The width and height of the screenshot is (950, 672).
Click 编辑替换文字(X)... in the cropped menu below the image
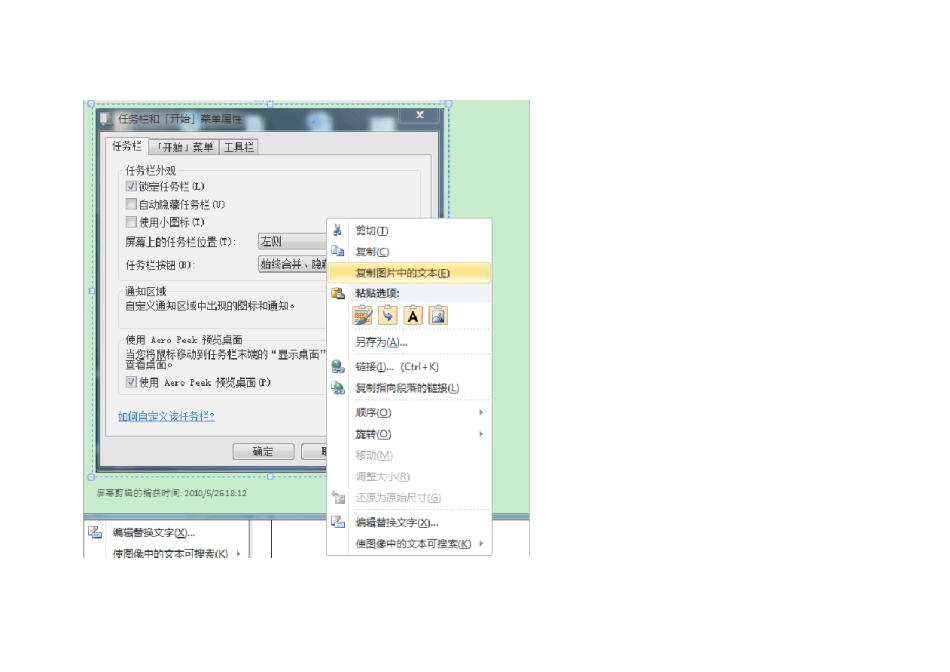(x=154, y=533)
